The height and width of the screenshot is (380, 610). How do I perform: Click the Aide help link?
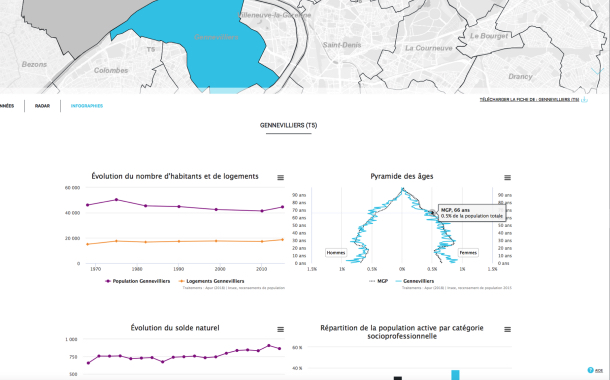599,371
